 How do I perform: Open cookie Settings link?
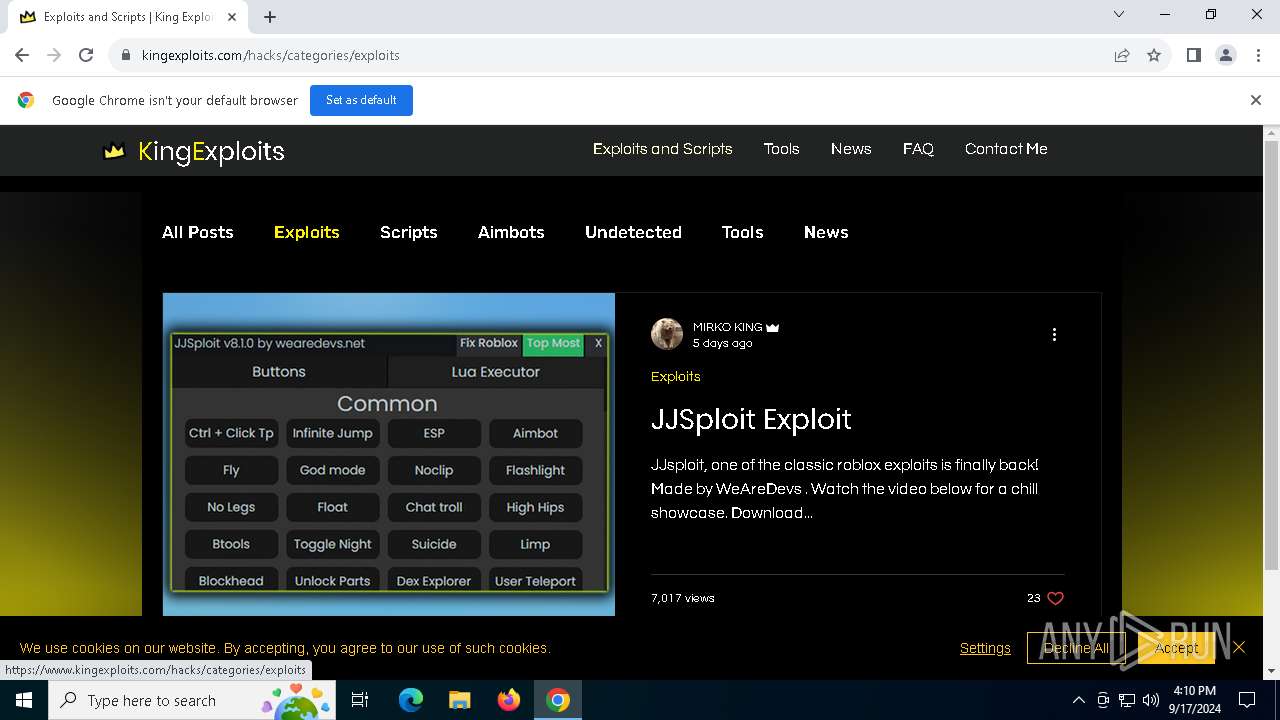tap(985, 648)
